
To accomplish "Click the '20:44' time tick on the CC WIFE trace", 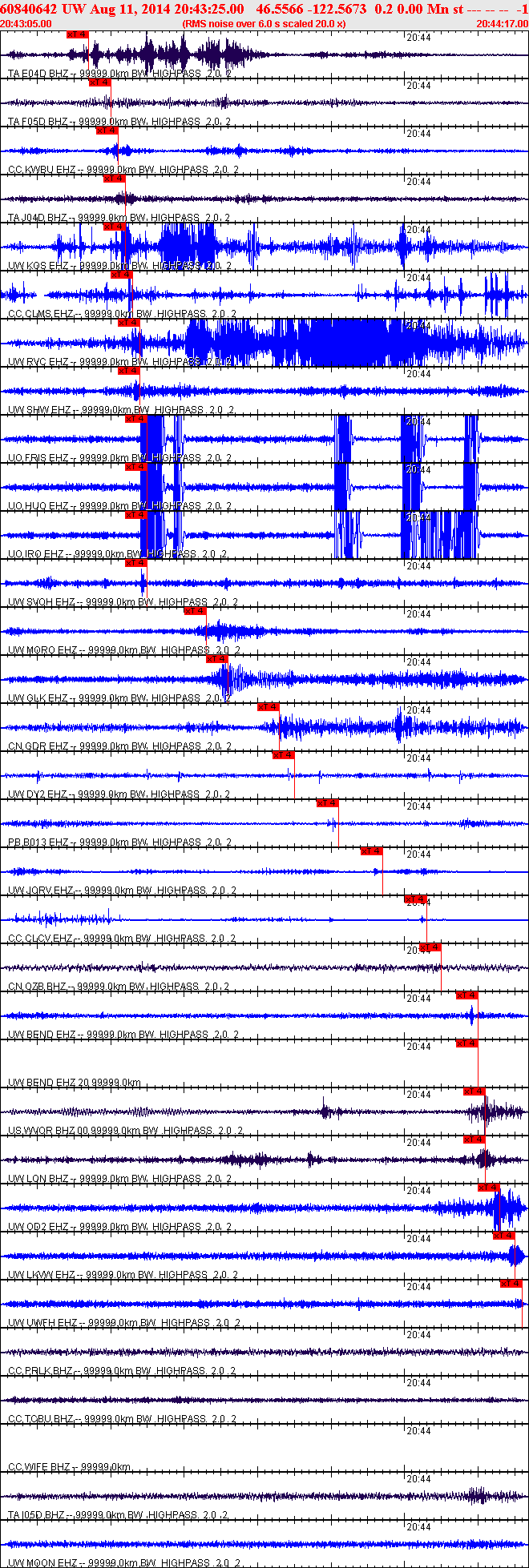I will (418, 1431).
